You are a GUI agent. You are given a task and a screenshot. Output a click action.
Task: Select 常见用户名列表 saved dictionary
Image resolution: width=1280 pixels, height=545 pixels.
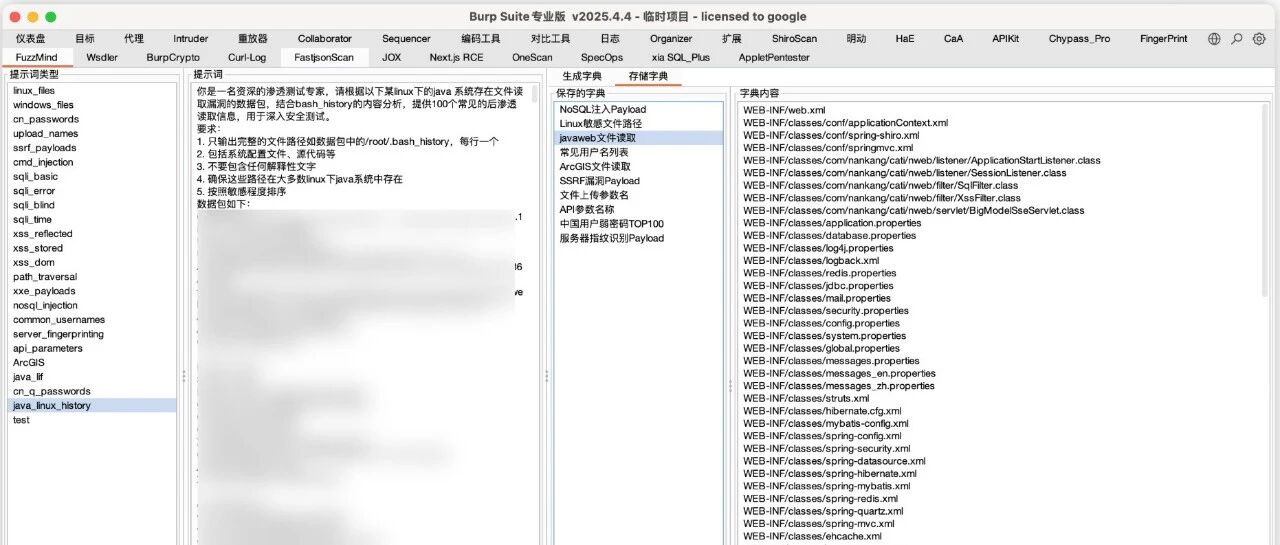click(x=638, y=152)
